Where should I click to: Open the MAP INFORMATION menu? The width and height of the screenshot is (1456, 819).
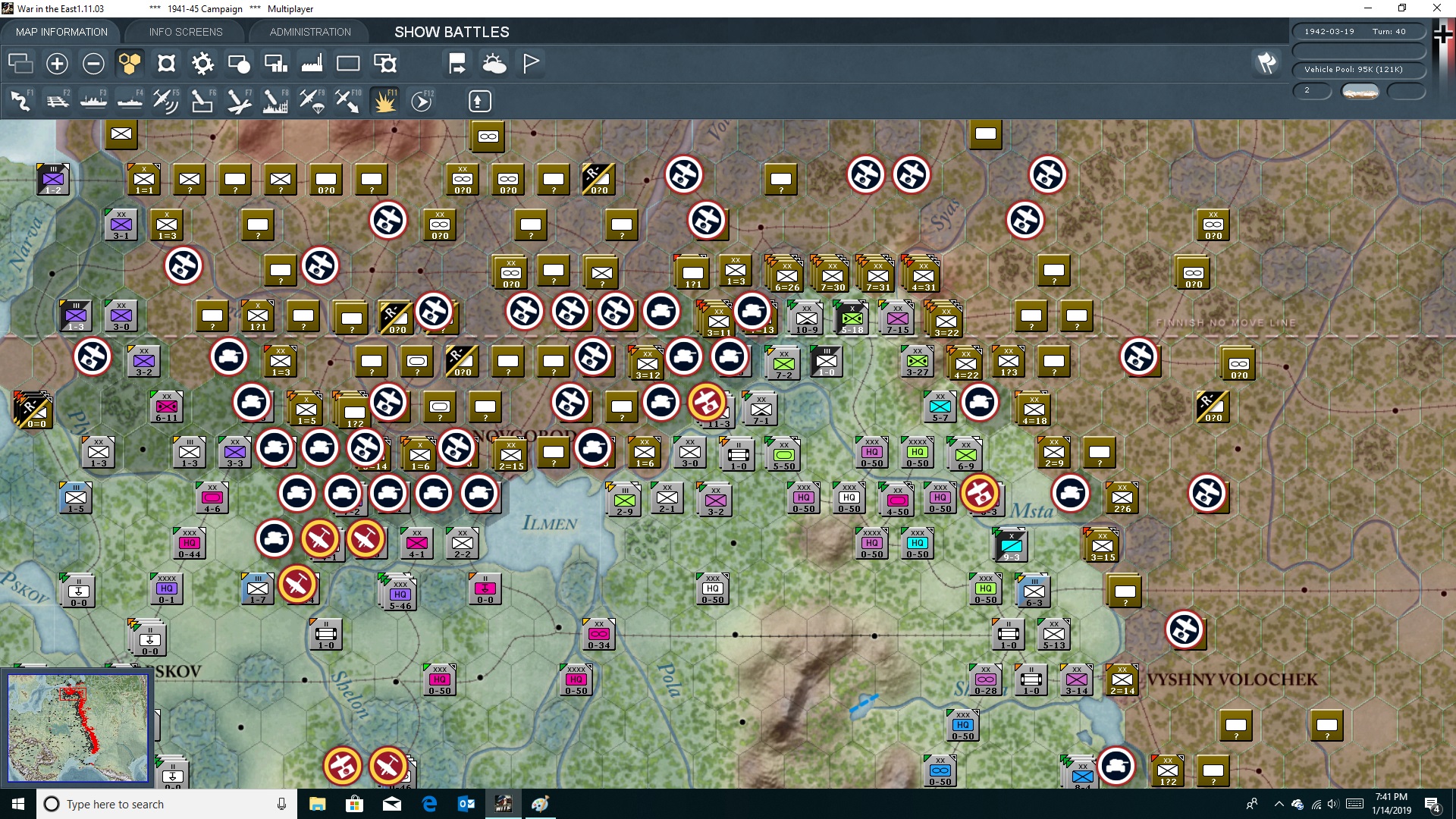pos(61,32)
